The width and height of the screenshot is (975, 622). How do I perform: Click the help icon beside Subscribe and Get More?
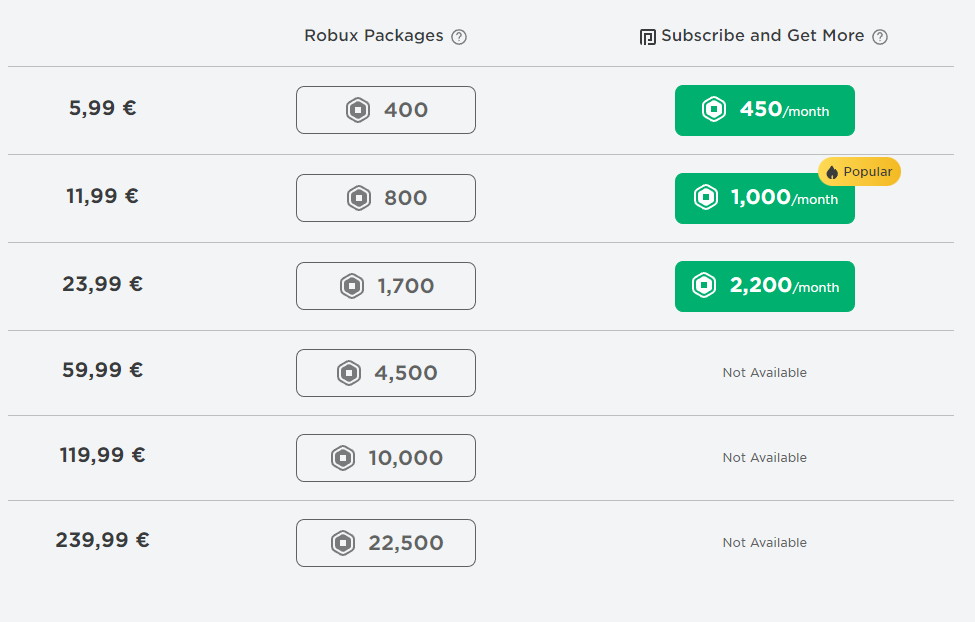coord(880,37)
